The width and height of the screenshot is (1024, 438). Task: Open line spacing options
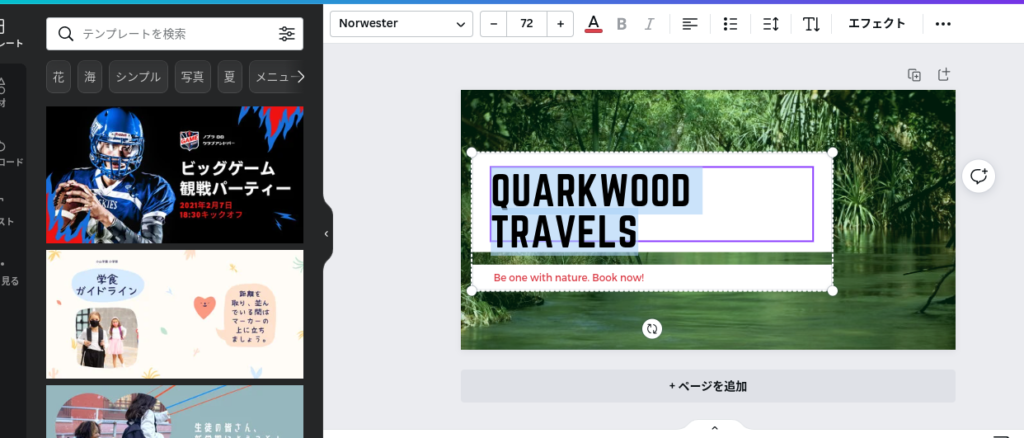[x=771, y=24]
